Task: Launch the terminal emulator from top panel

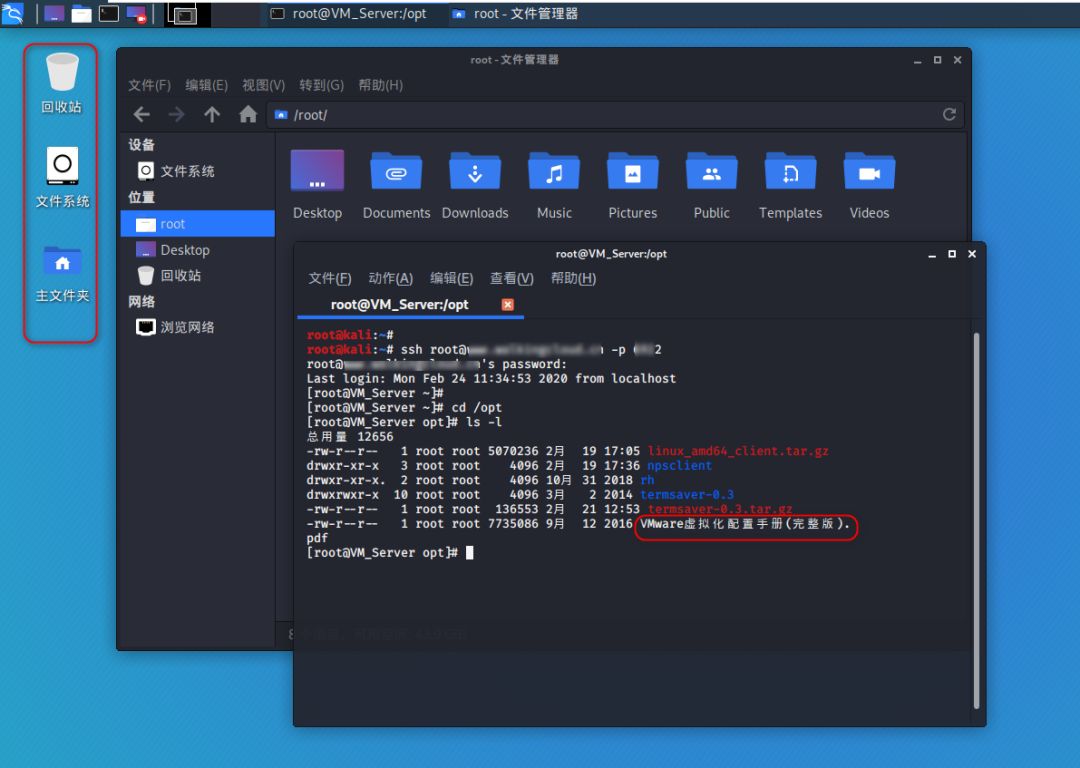Action: pyautogui.click(x=109, y=14)
